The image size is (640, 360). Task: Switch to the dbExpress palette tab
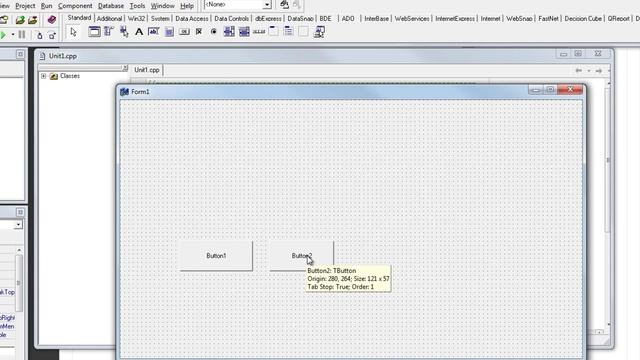(x=268, y=19)
